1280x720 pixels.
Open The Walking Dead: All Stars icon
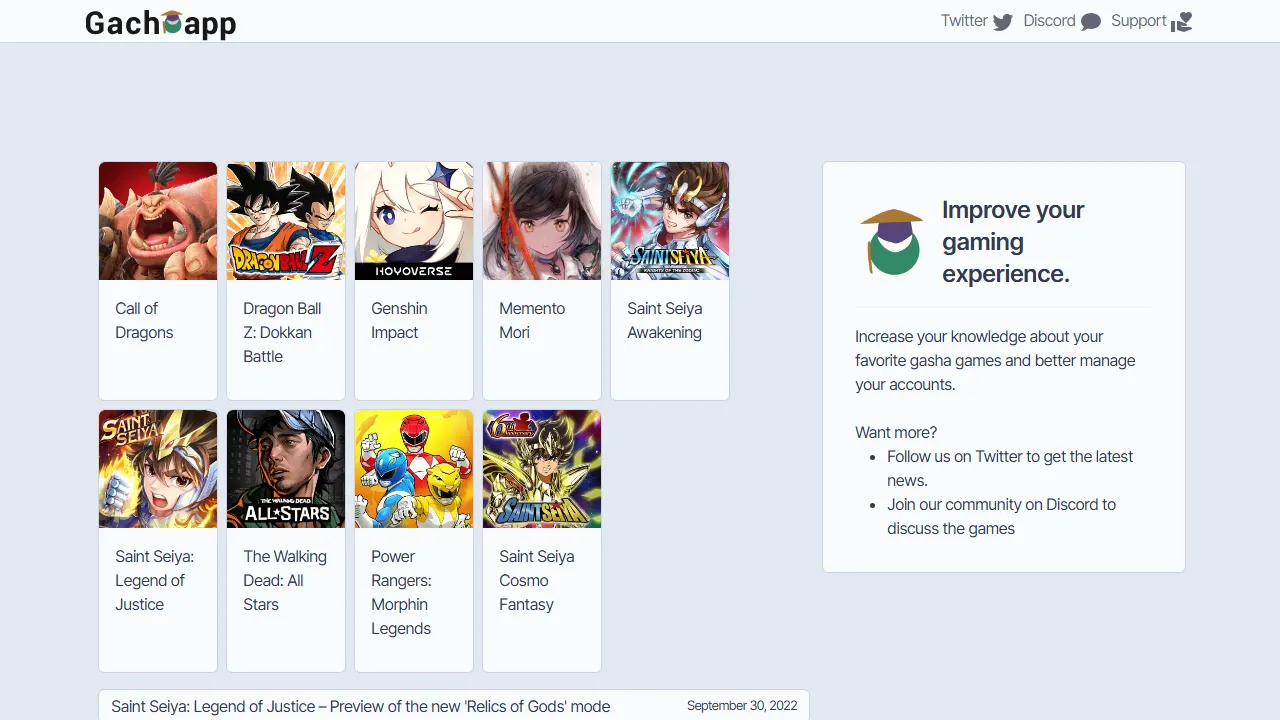point(286,469)
